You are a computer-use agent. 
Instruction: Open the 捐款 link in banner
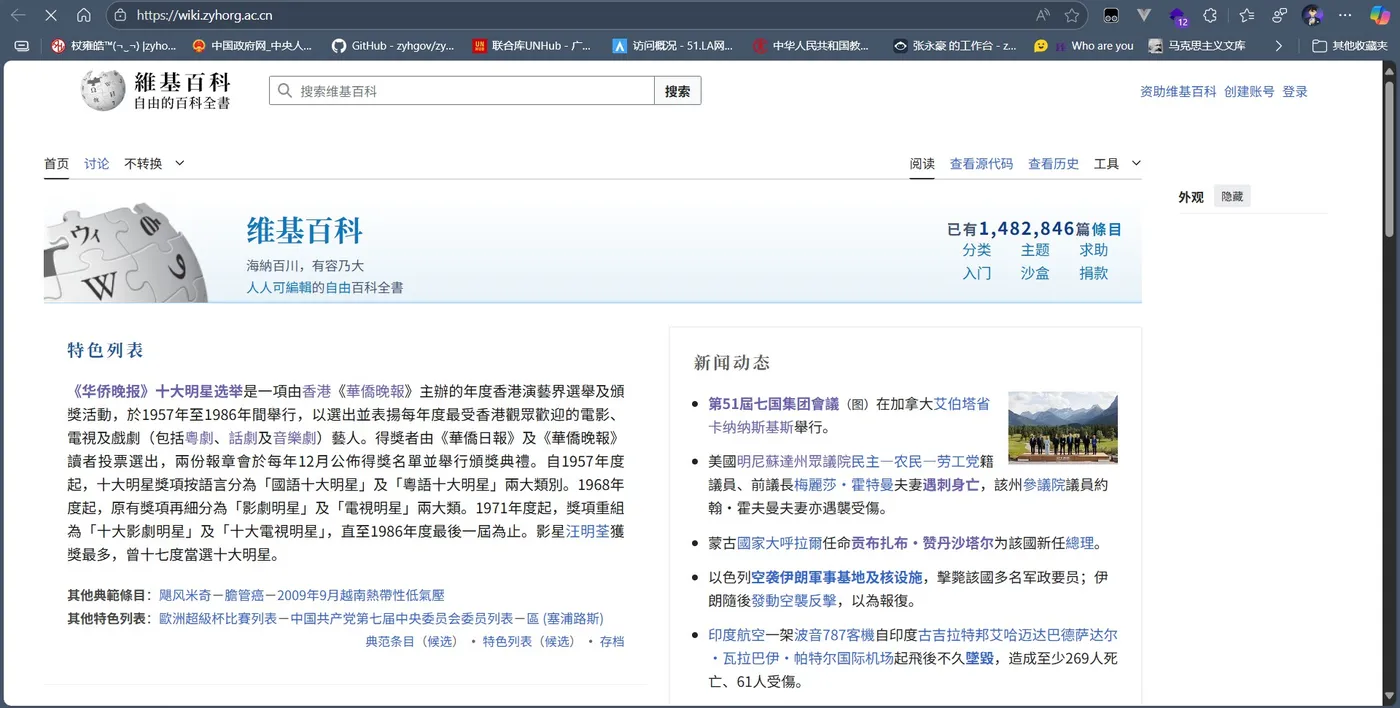1094,273
